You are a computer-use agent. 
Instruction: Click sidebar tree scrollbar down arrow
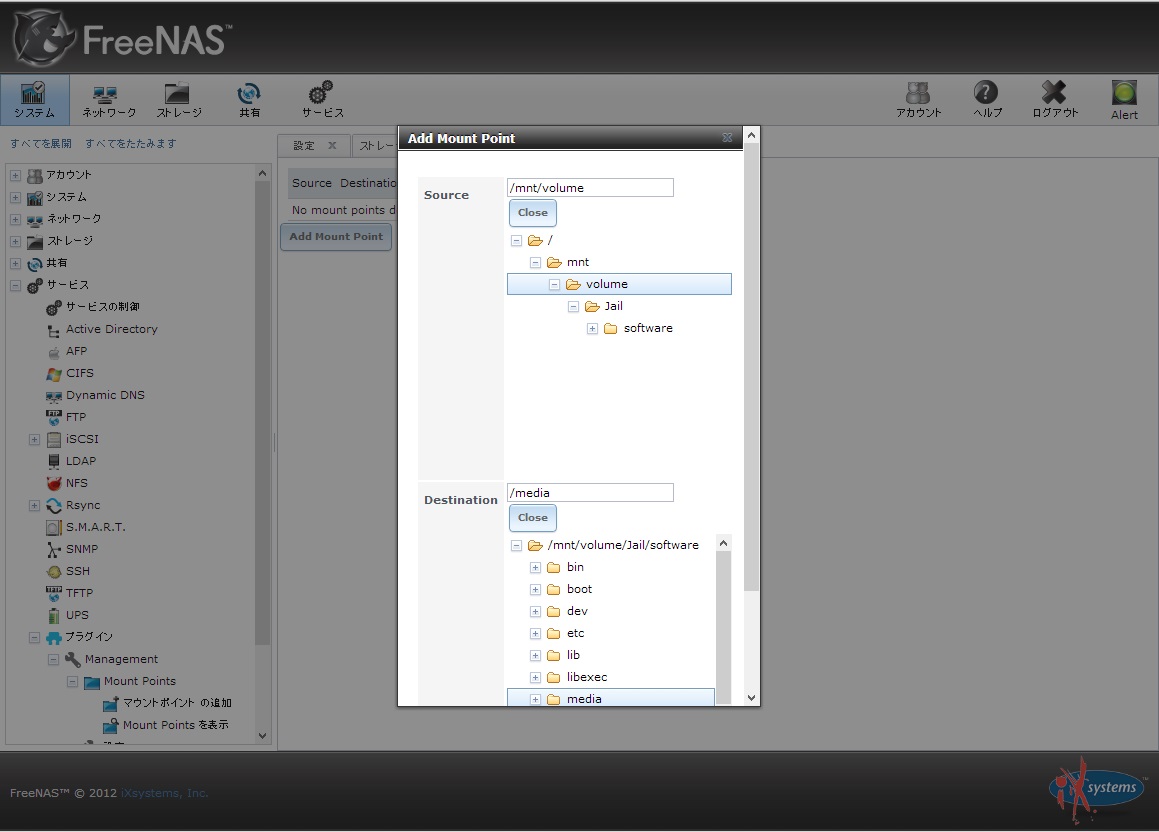point(262,736)
